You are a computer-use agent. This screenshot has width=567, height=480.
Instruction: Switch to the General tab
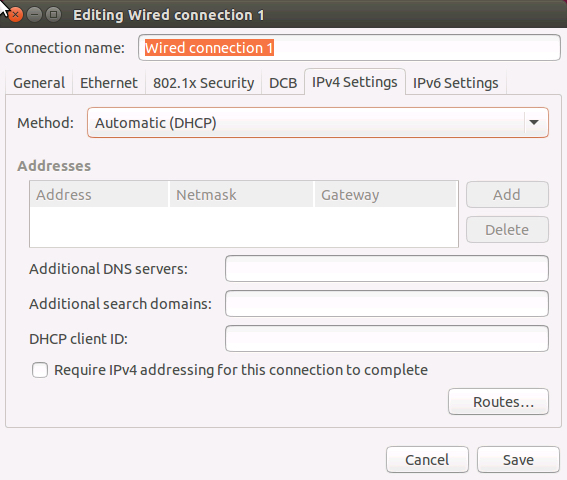click(x=39, y=83)
